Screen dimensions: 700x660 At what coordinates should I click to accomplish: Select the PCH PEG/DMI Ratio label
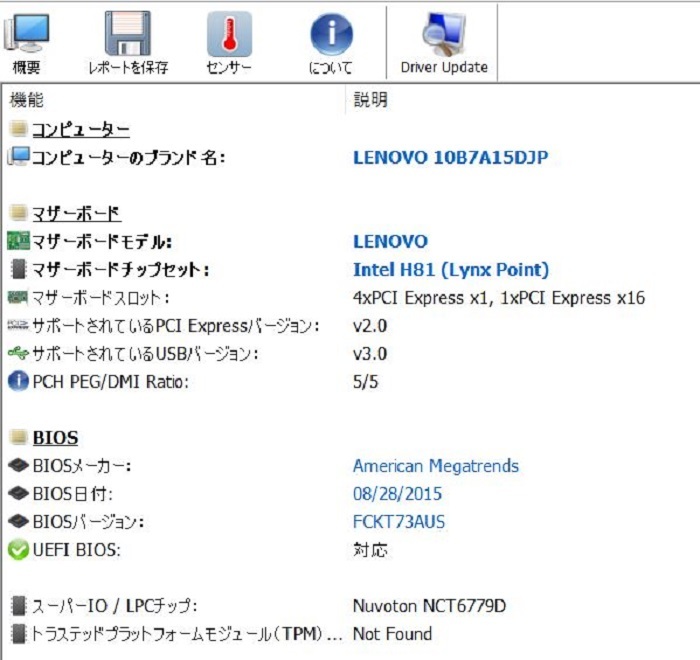[111, 382]
